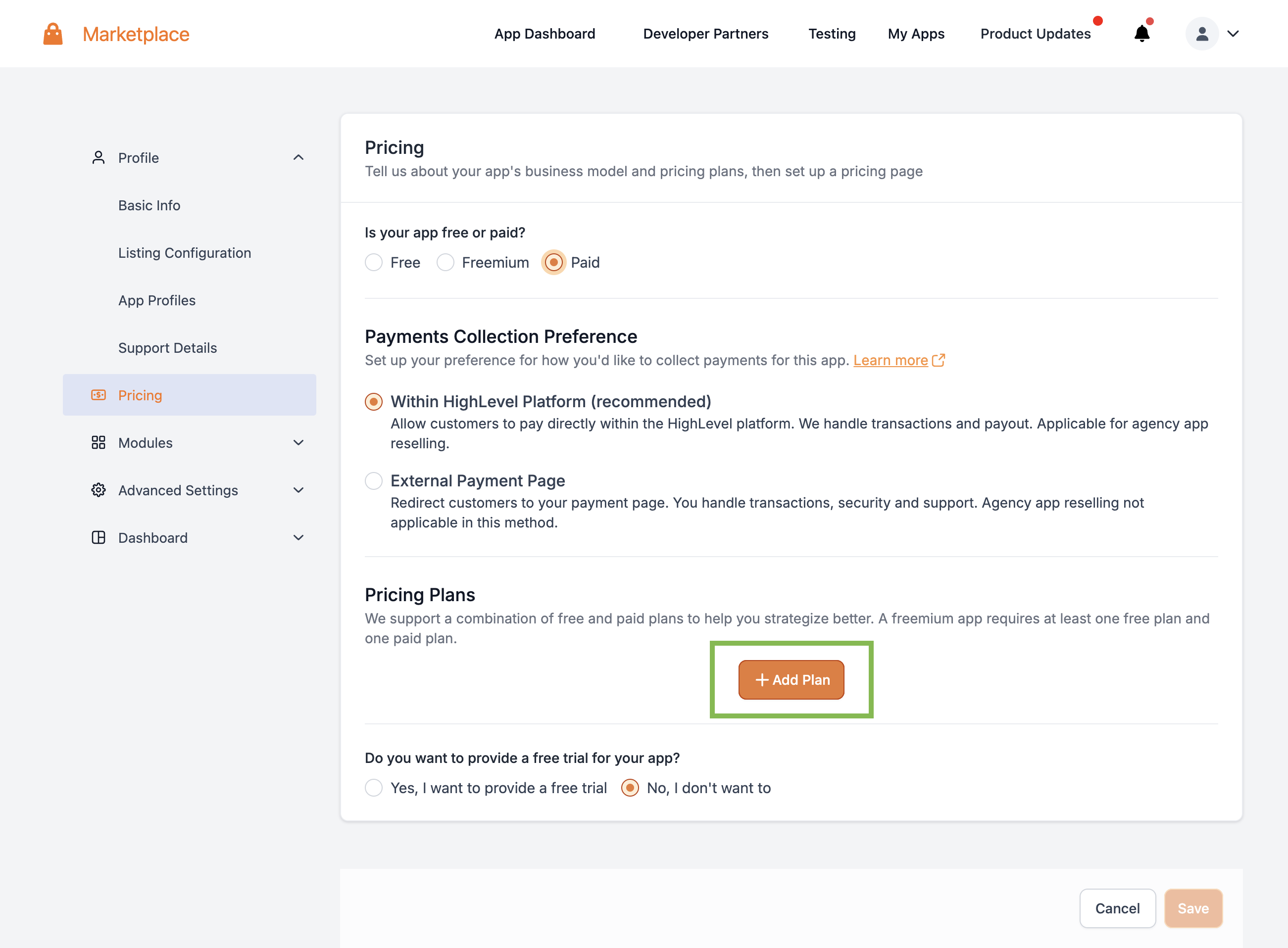
Task: Select the Free pricing option
Action: 374,263
